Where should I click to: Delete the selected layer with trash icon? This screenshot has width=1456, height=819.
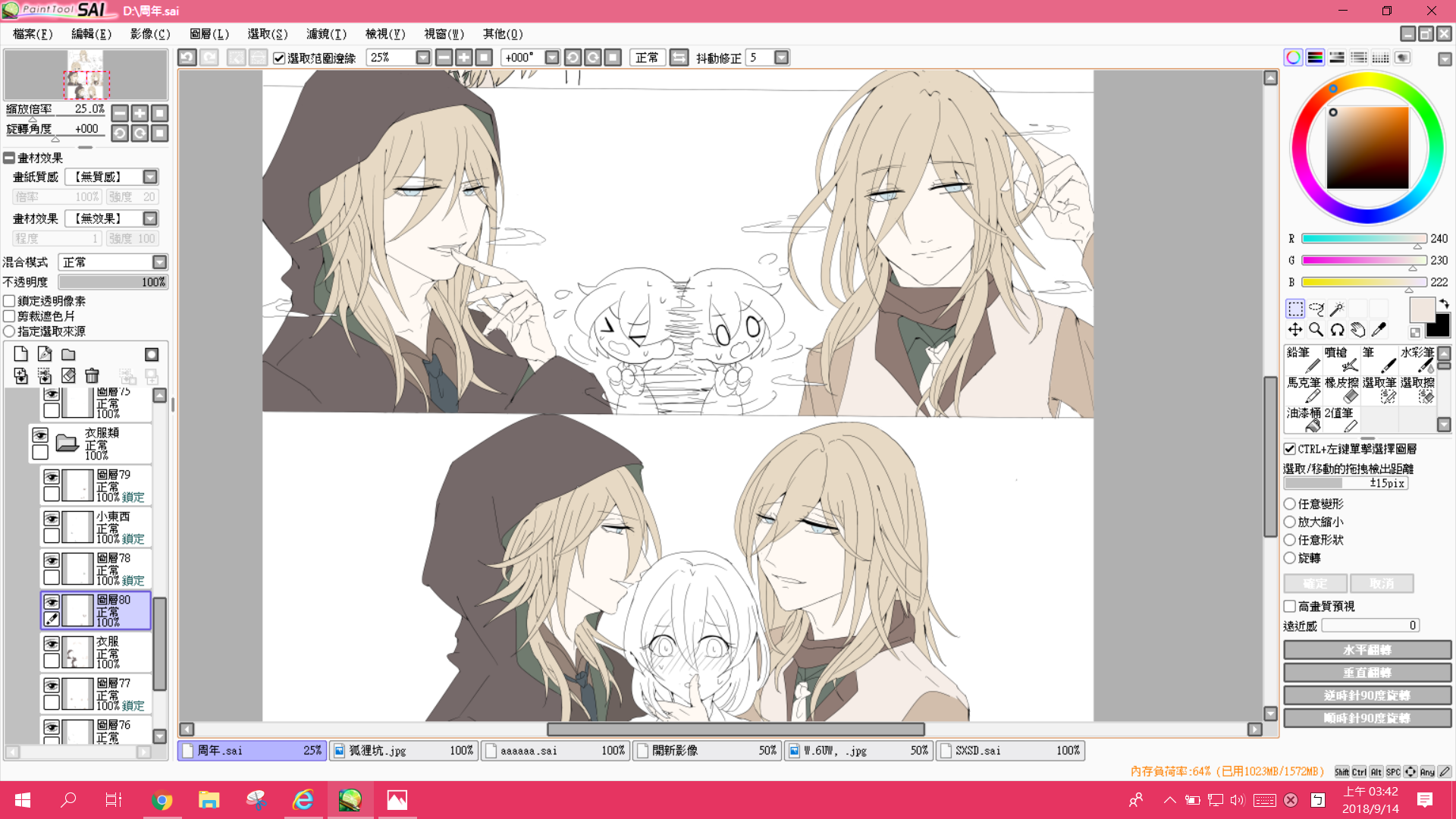[92, 375]
